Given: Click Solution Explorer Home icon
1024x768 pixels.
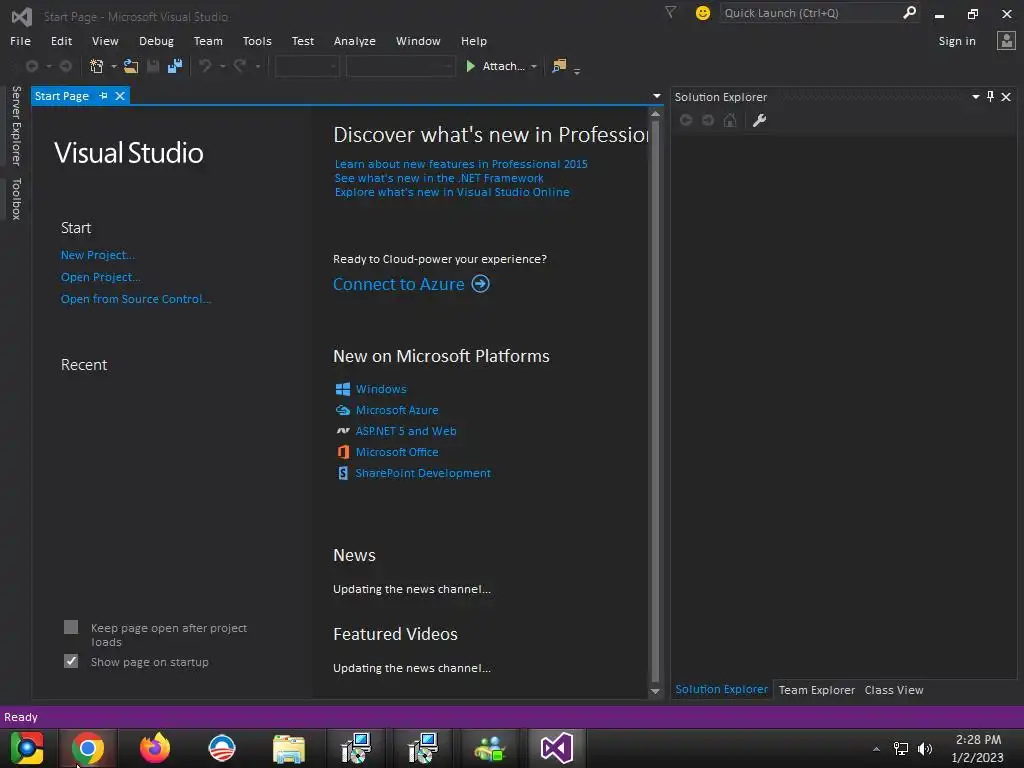Looking at the screenshot, I should tap(730, 120).
